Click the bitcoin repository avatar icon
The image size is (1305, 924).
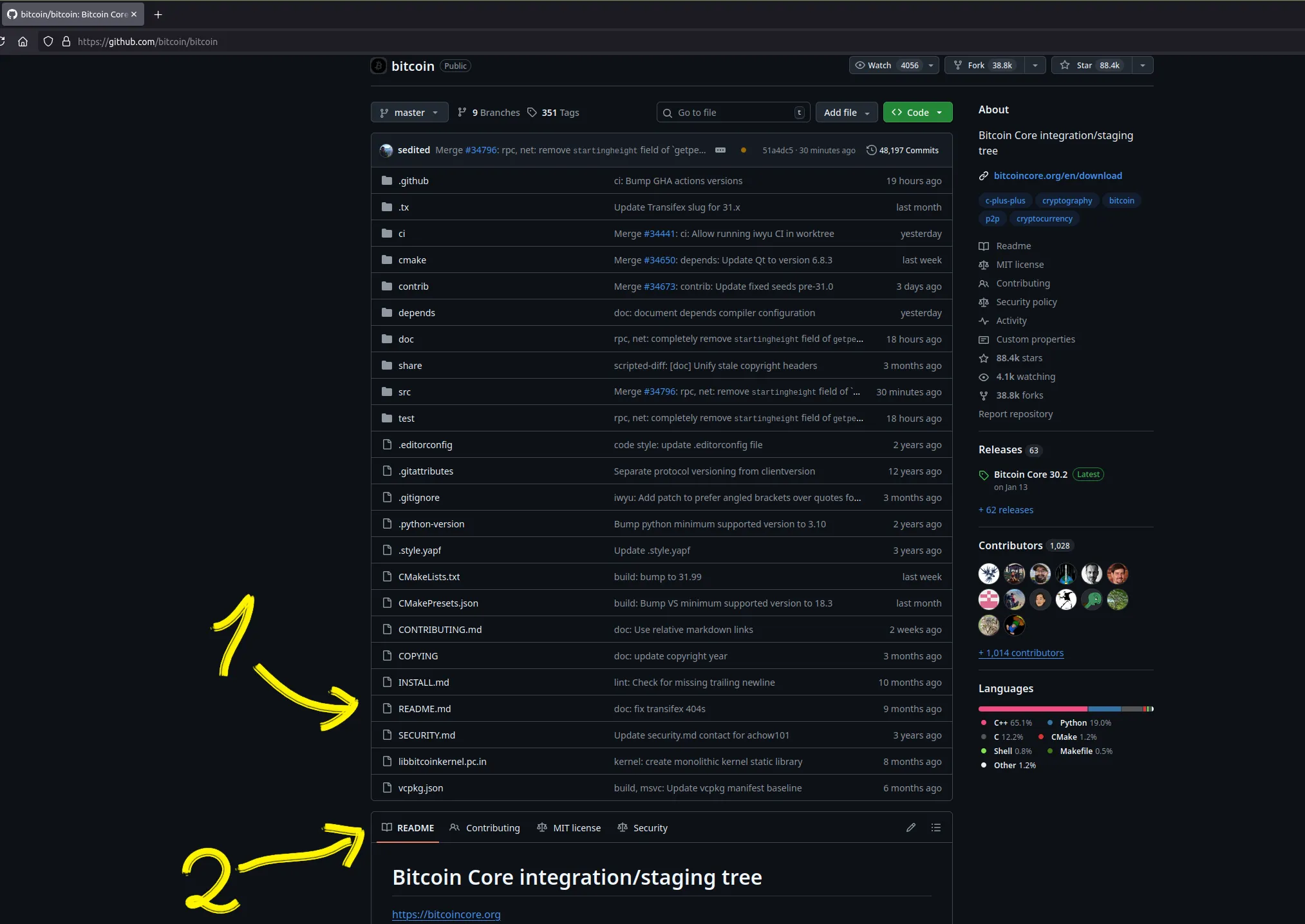pos(379,66)
